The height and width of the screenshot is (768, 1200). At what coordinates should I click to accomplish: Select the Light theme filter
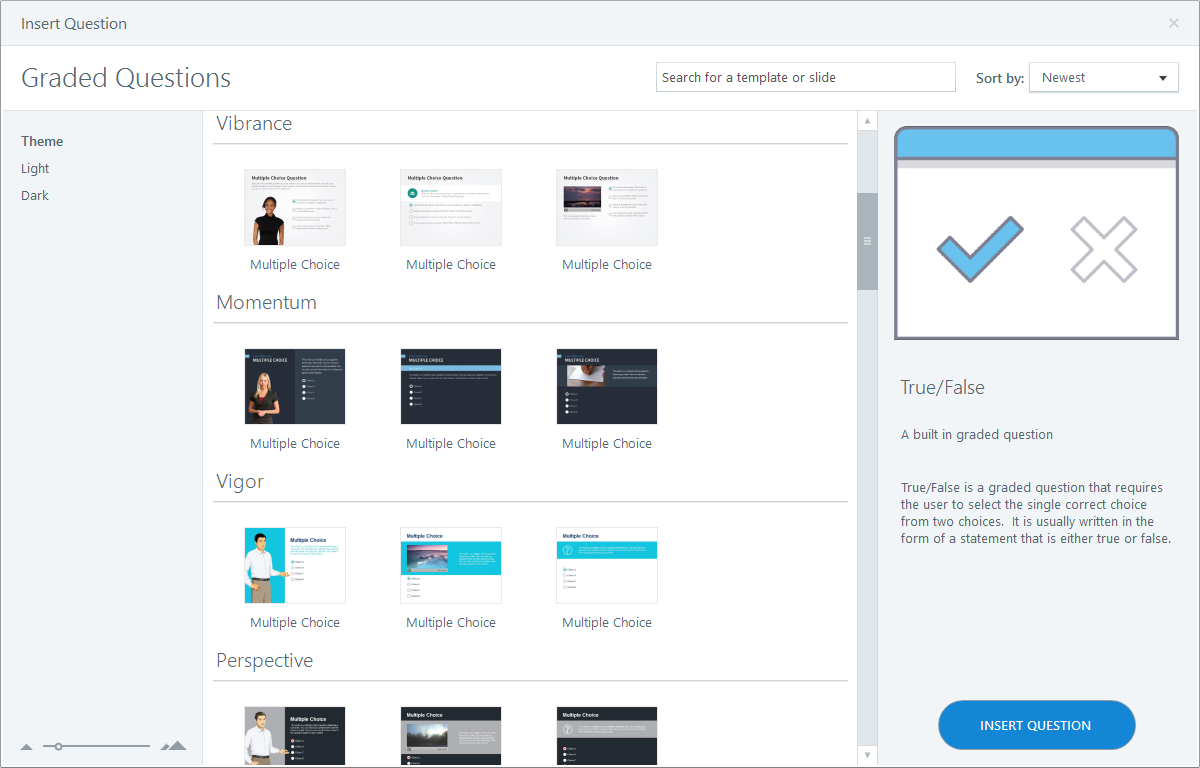pyautogui.click(x=34, y=168)
